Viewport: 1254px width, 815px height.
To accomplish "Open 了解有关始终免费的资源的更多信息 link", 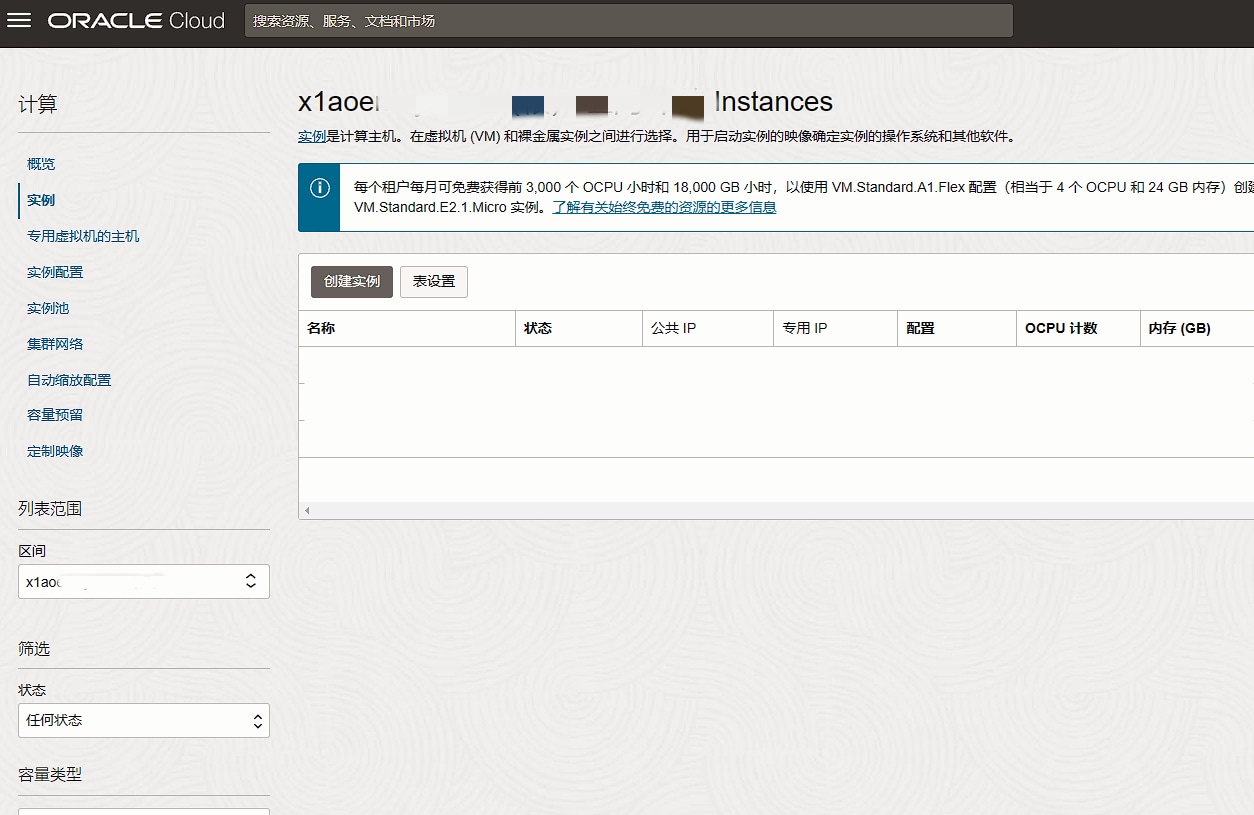I will click(664, 207).
